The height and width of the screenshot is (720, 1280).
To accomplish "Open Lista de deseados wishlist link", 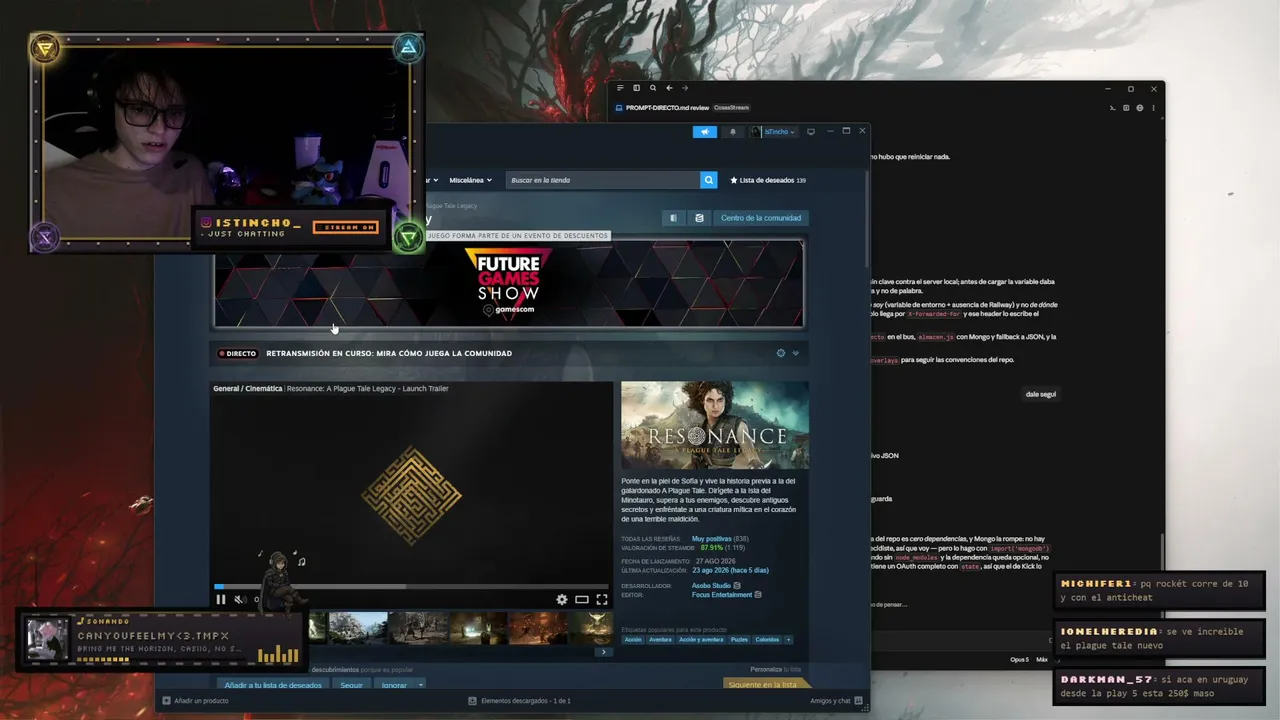I will click(x=768, y=180).
